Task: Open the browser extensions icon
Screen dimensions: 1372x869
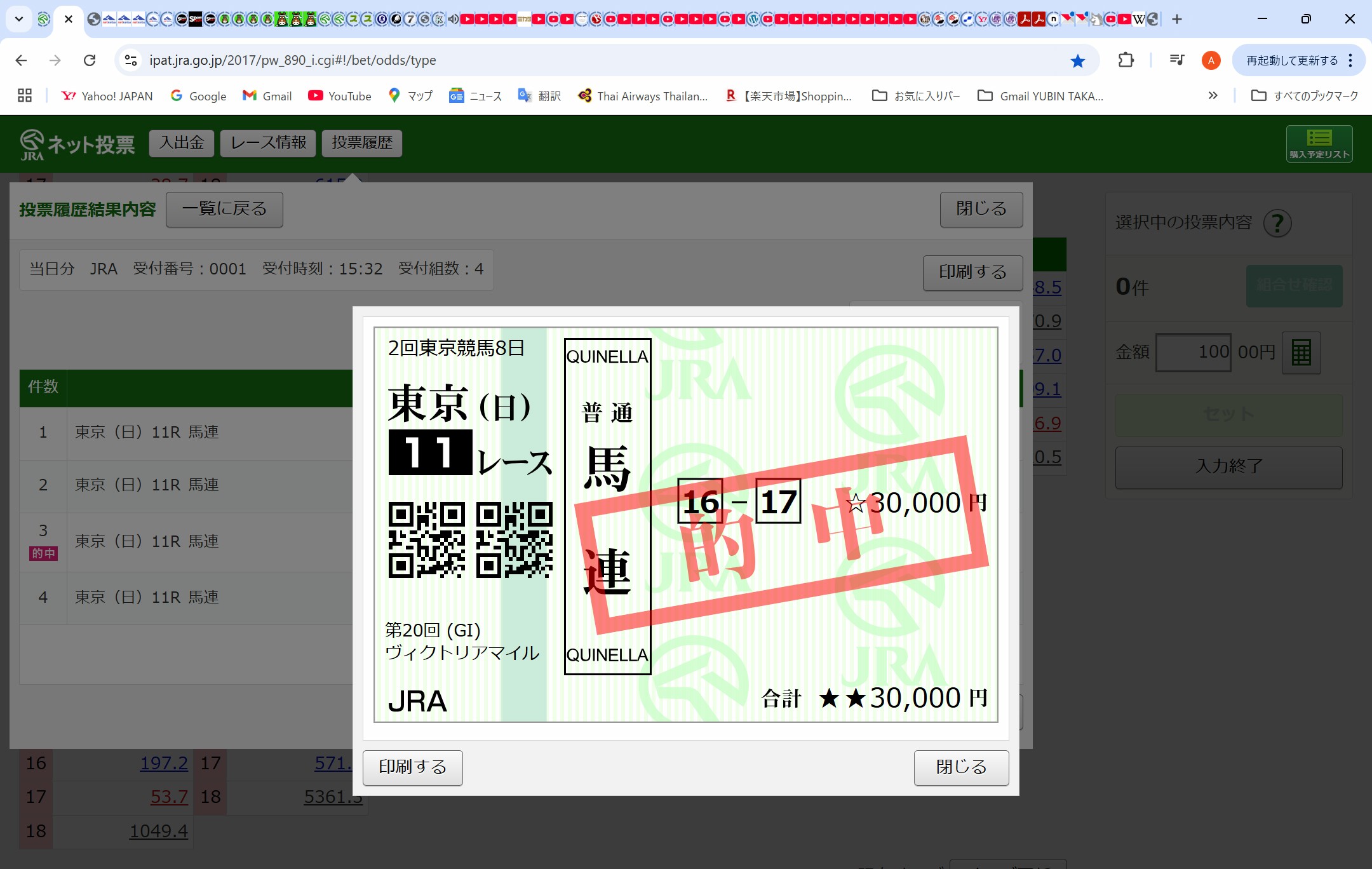Action: point(1126,60)
